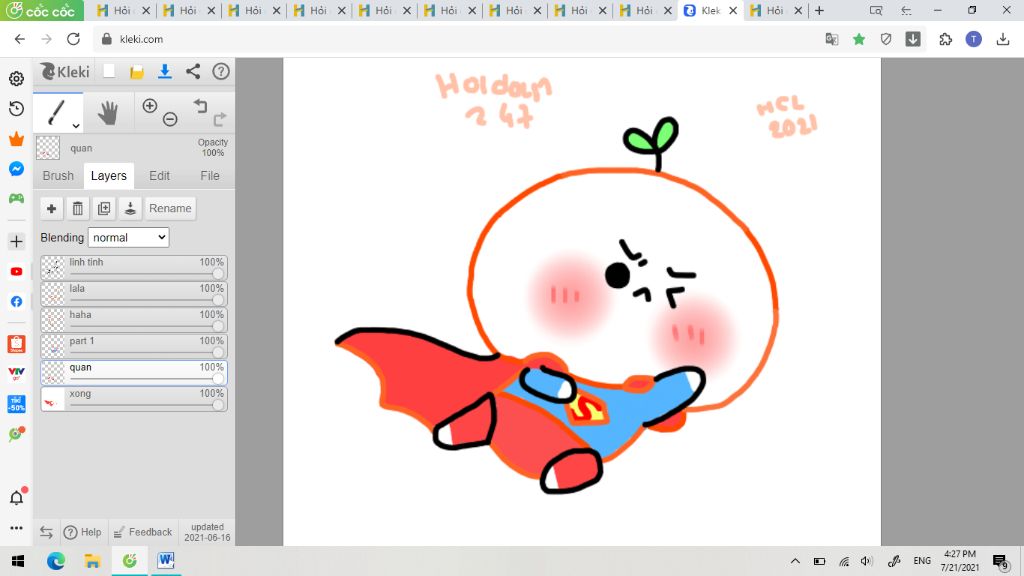Launch Microsoft Edge from taskbar
The image size is (1024, 576).
coord(56,561)
